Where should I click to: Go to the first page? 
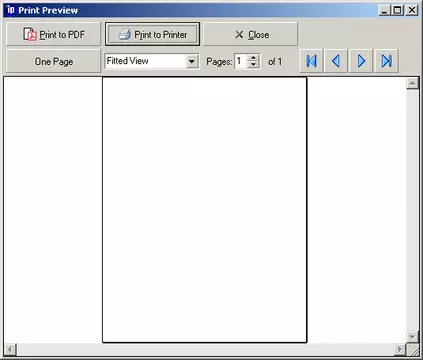(311, 61)
